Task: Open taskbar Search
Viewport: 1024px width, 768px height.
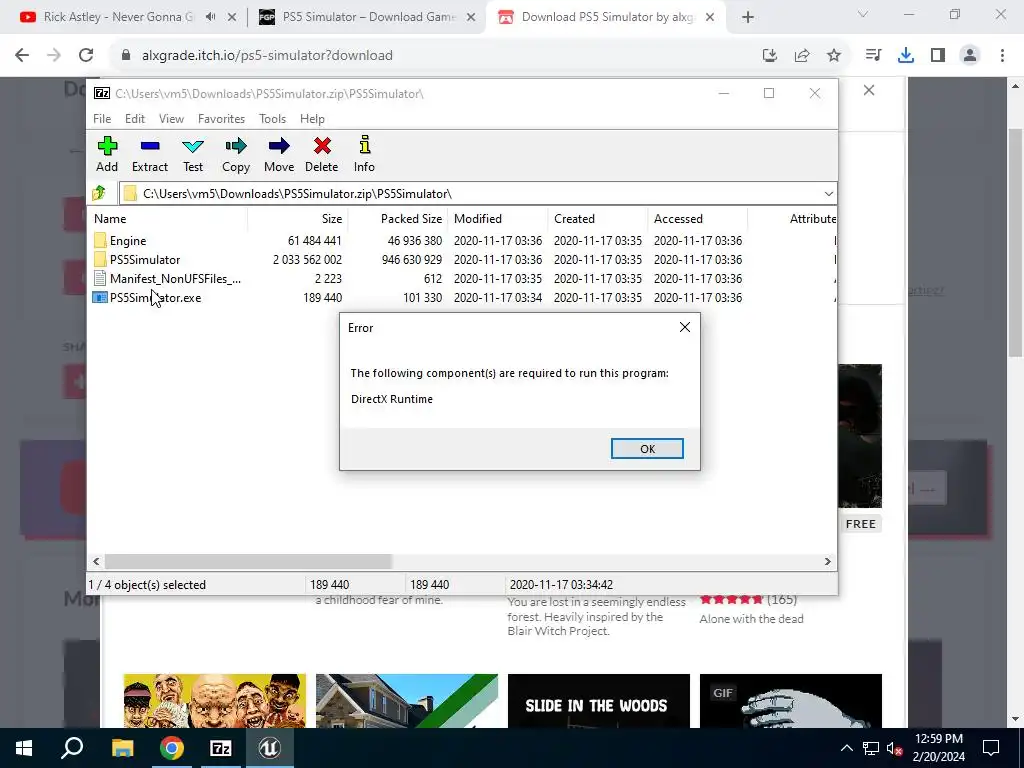Action: point(72,748)
